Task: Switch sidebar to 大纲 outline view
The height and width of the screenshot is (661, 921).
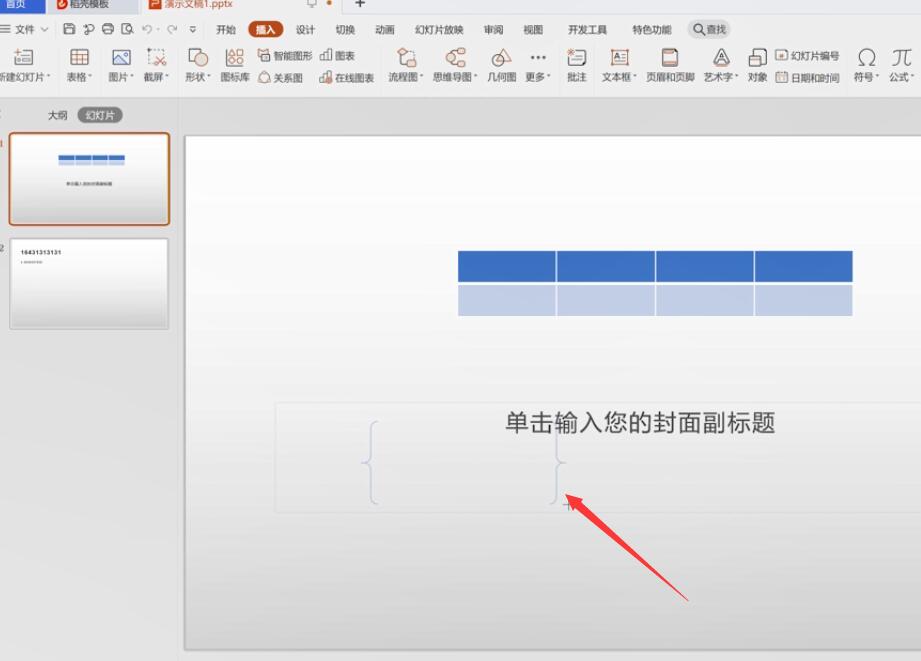Action: 58,115
